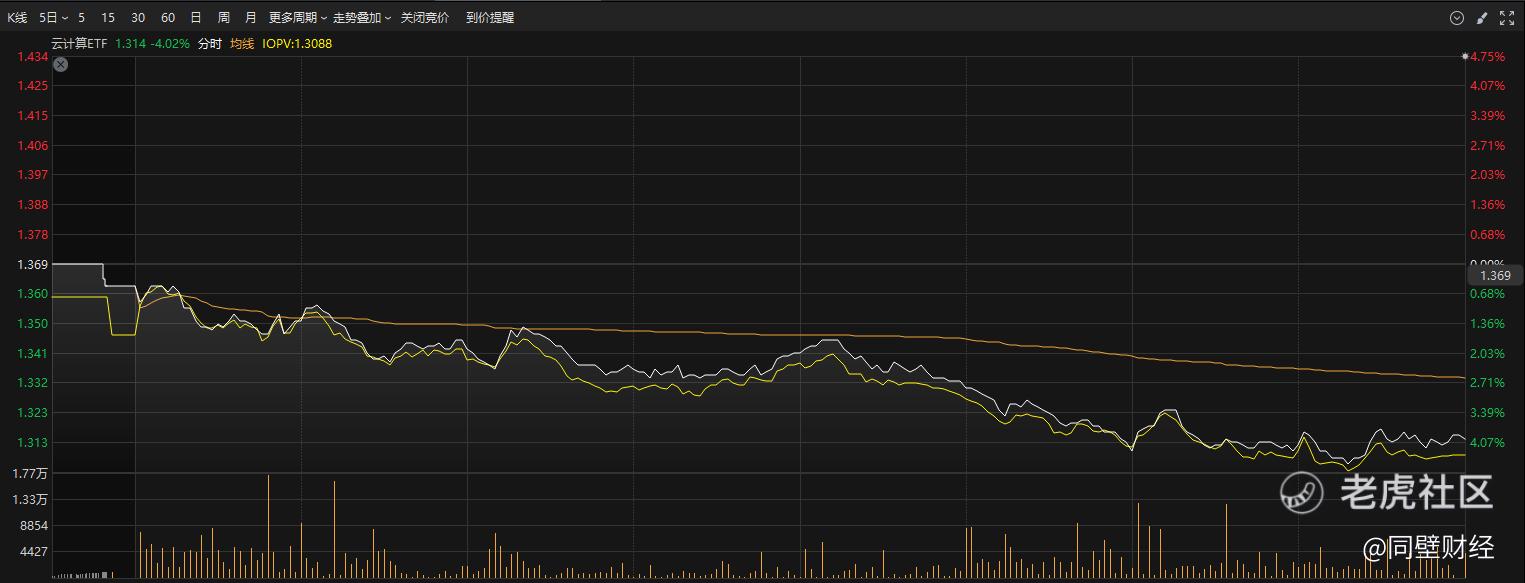The image size is (1525, 583).
Task: Expand the 更多周期 dropdown
Action: tap(297, 18)
